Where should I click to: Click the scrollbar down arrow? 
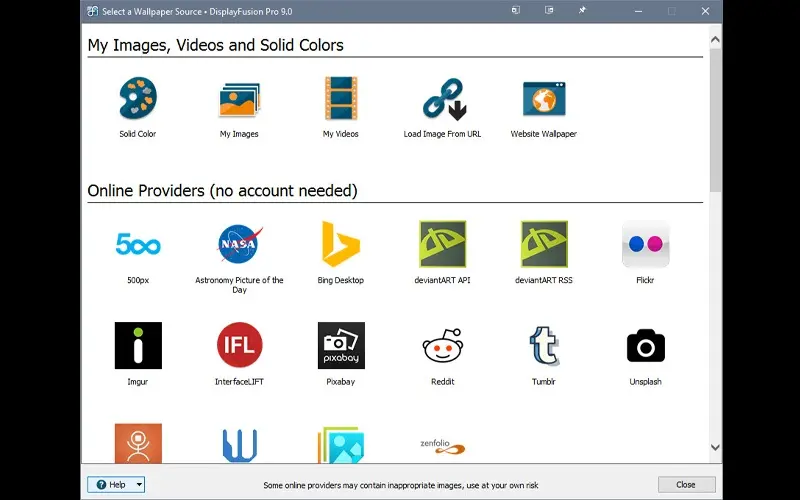pos(715,448)
